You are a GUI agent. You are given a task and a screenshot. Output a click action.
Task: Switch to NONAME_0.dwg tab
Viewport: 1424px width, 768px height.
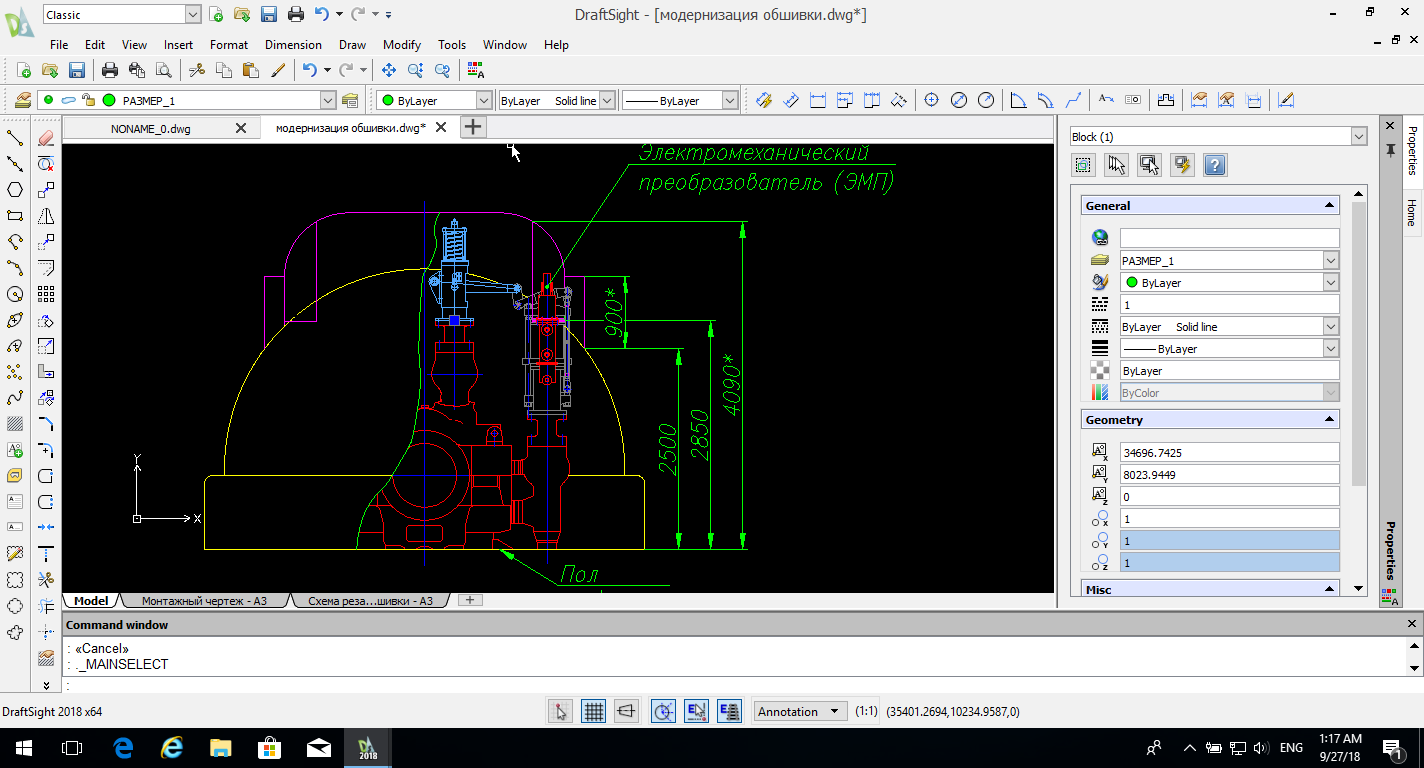(151, 128)
